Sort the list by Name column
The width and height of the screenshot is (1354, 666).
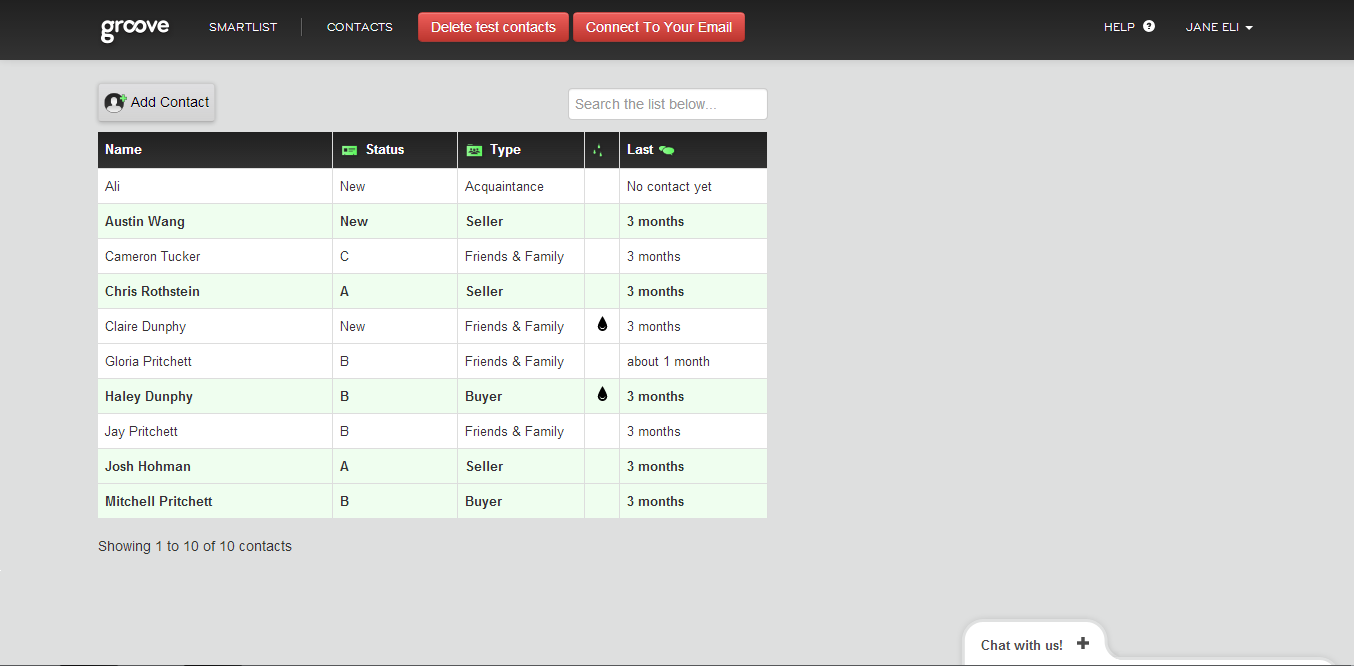coord(124,150)
